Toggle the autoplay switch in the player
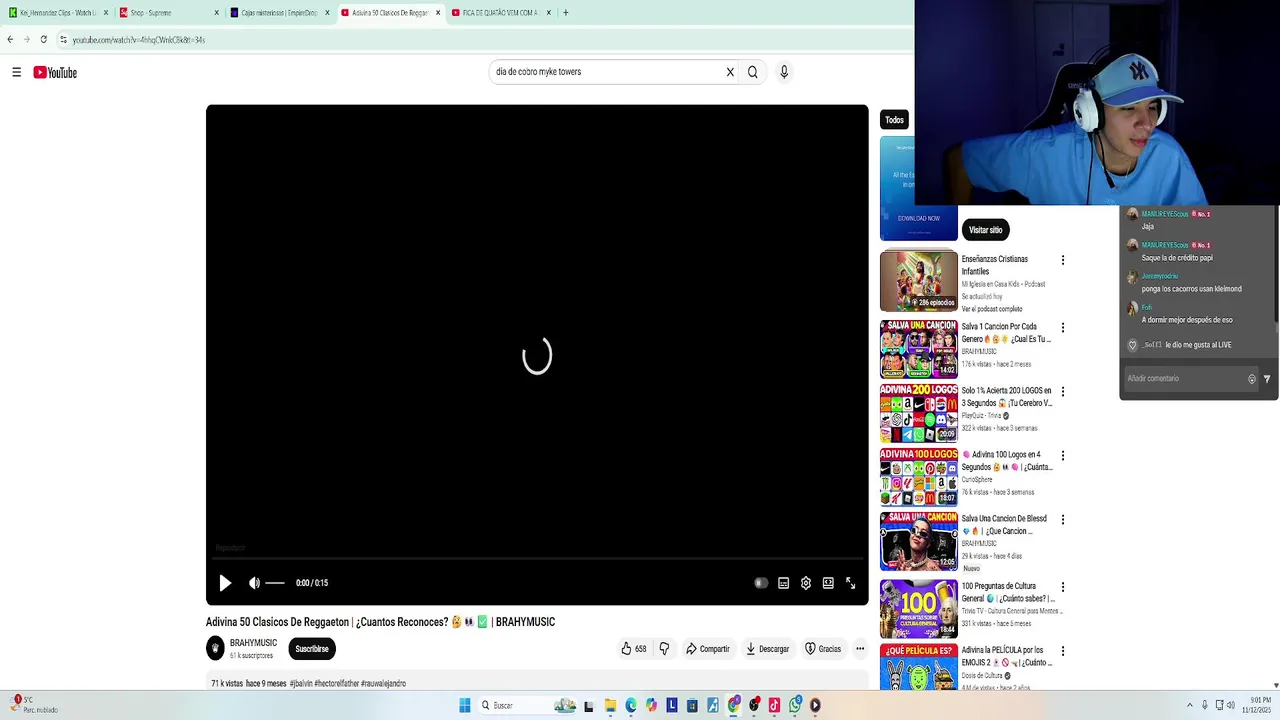 pyautogui.click(x=760, y=583)
